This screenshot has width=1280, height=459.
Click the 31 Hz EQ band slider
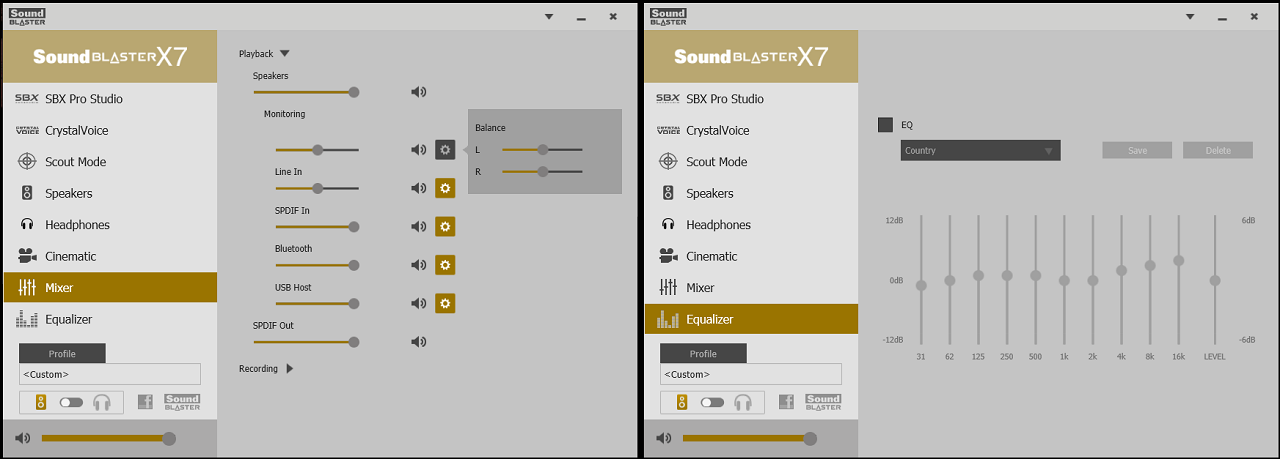[x=921, y=280]
